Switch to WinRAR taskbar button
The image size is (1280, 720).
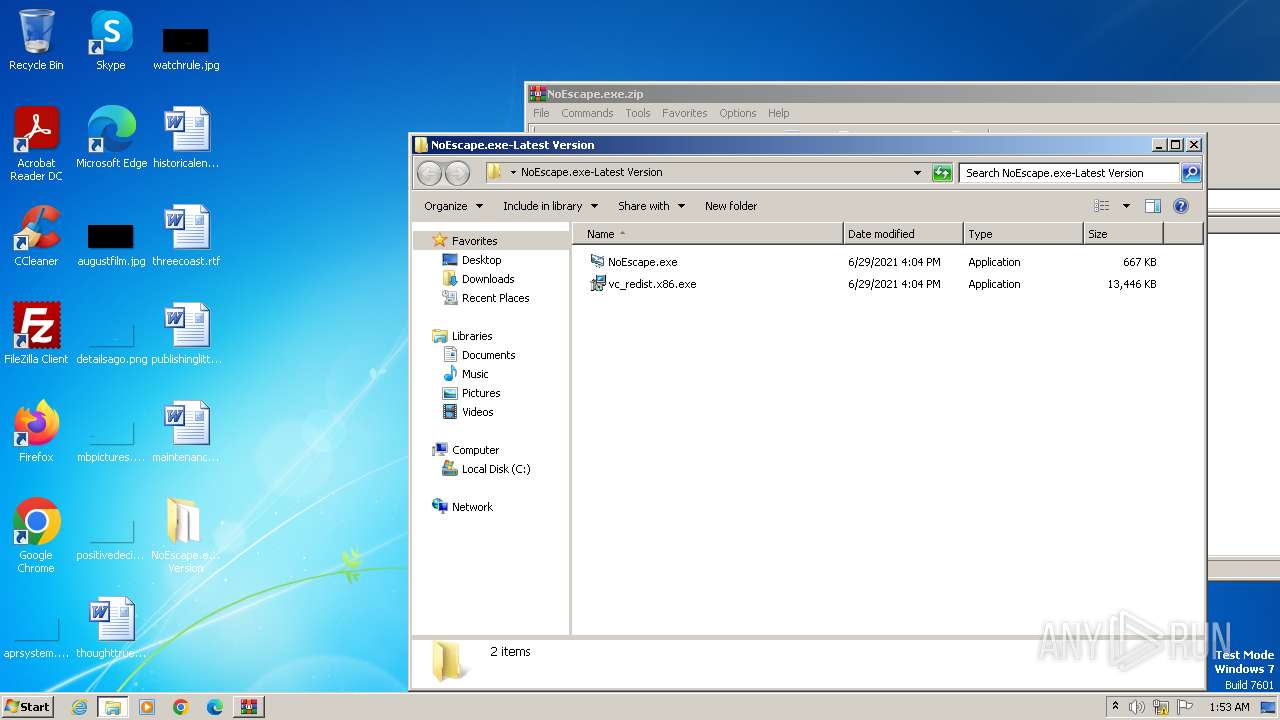tap(249, 707)
